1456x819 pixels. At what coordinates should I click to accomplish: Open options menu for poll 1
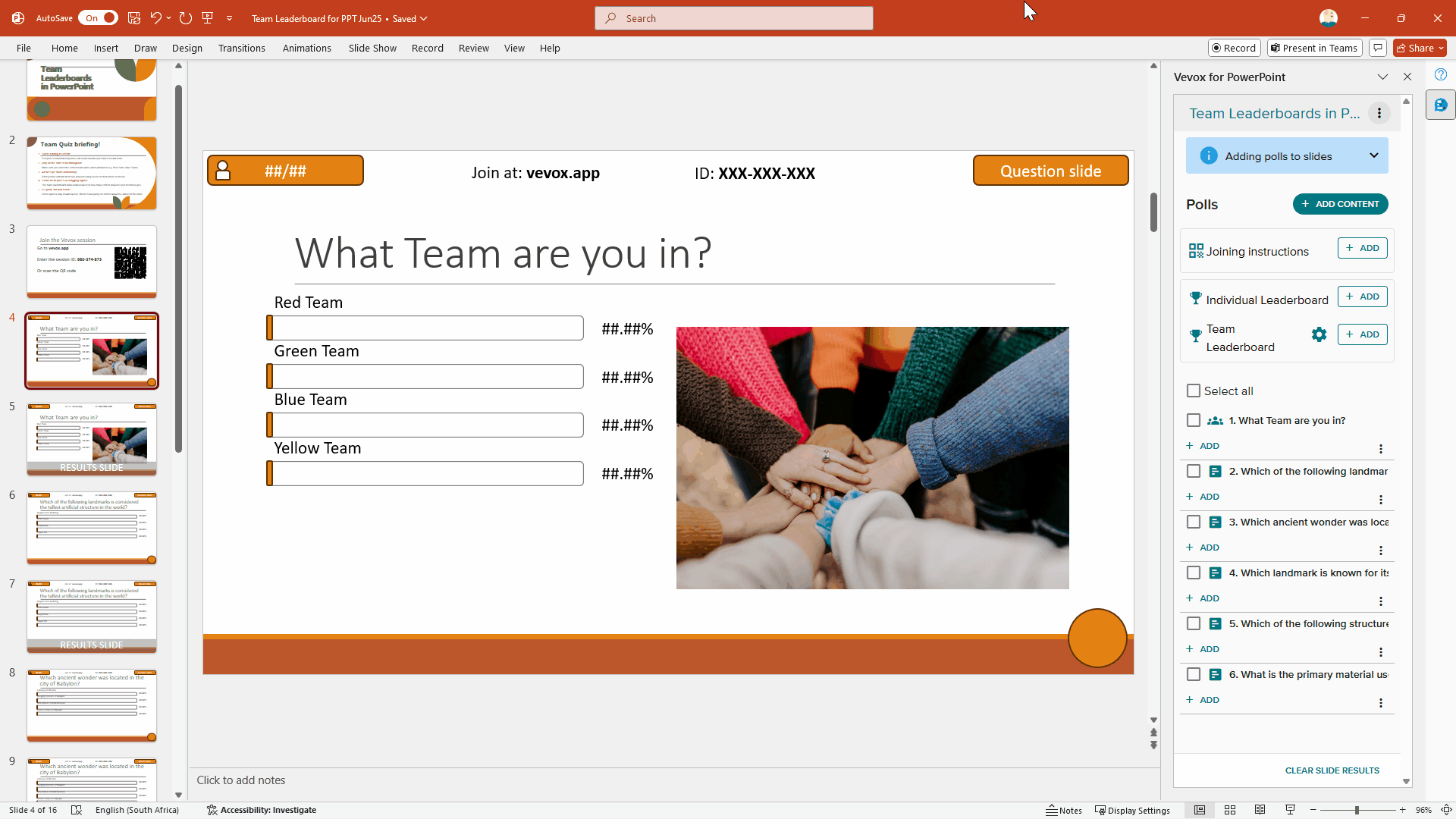coord(1381,449)
